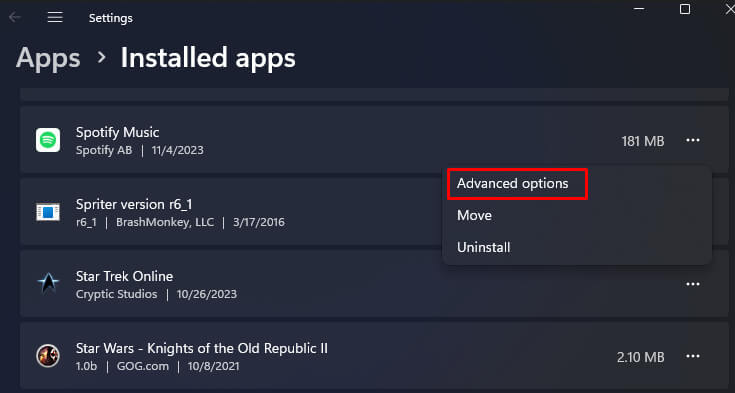Click the Spriter app icon

point(48,212)
